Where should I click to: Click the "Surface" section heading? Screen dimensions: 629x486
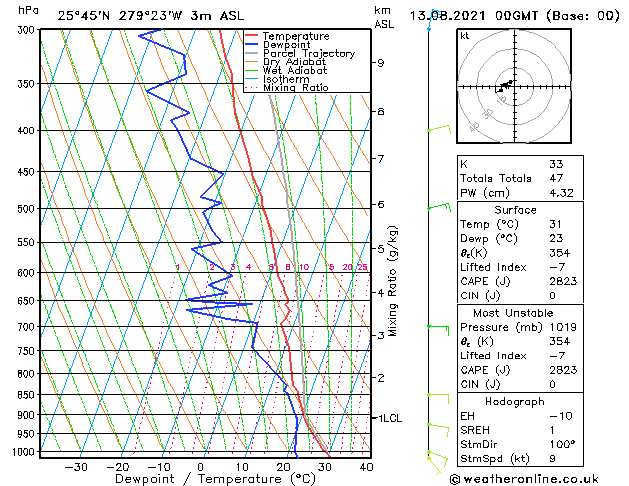[515, 210]
